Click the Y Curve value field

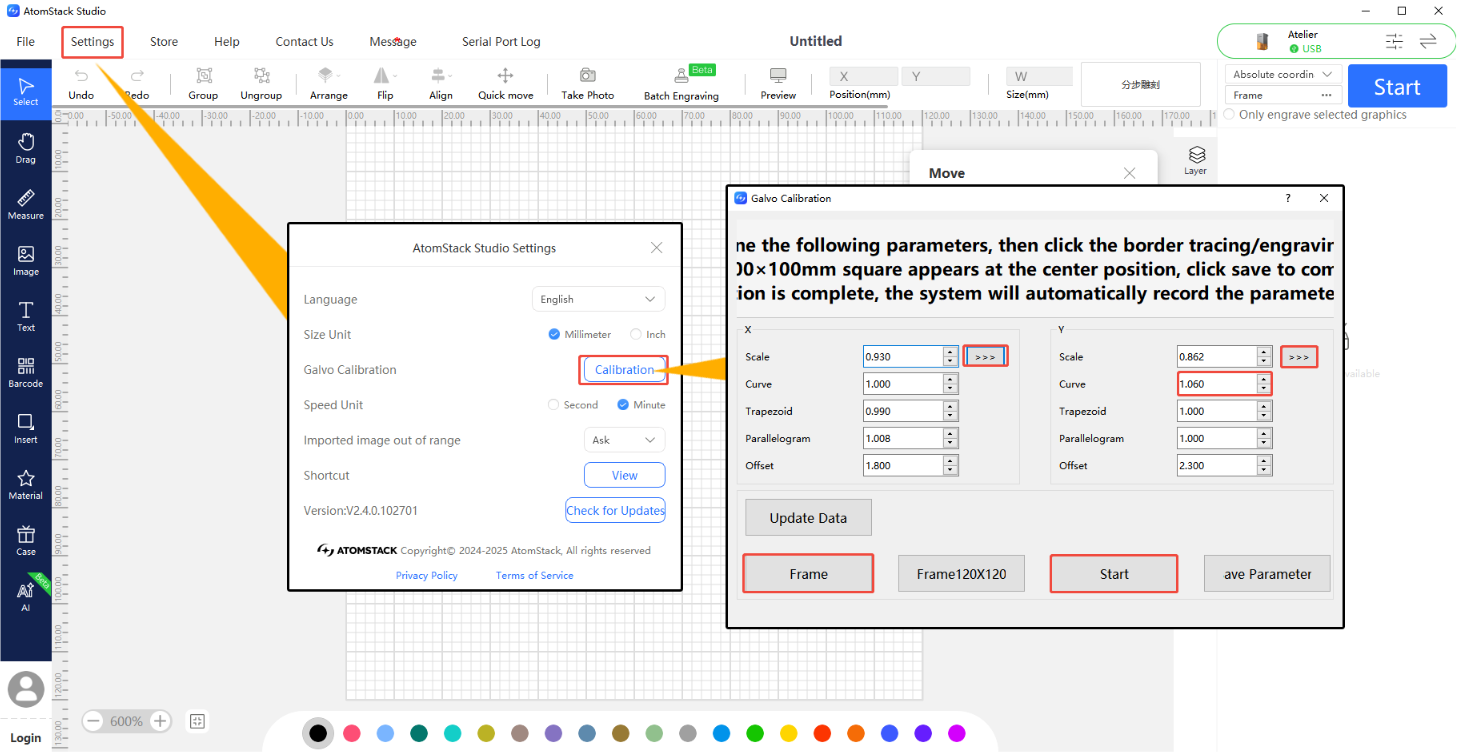(1224, 384)
